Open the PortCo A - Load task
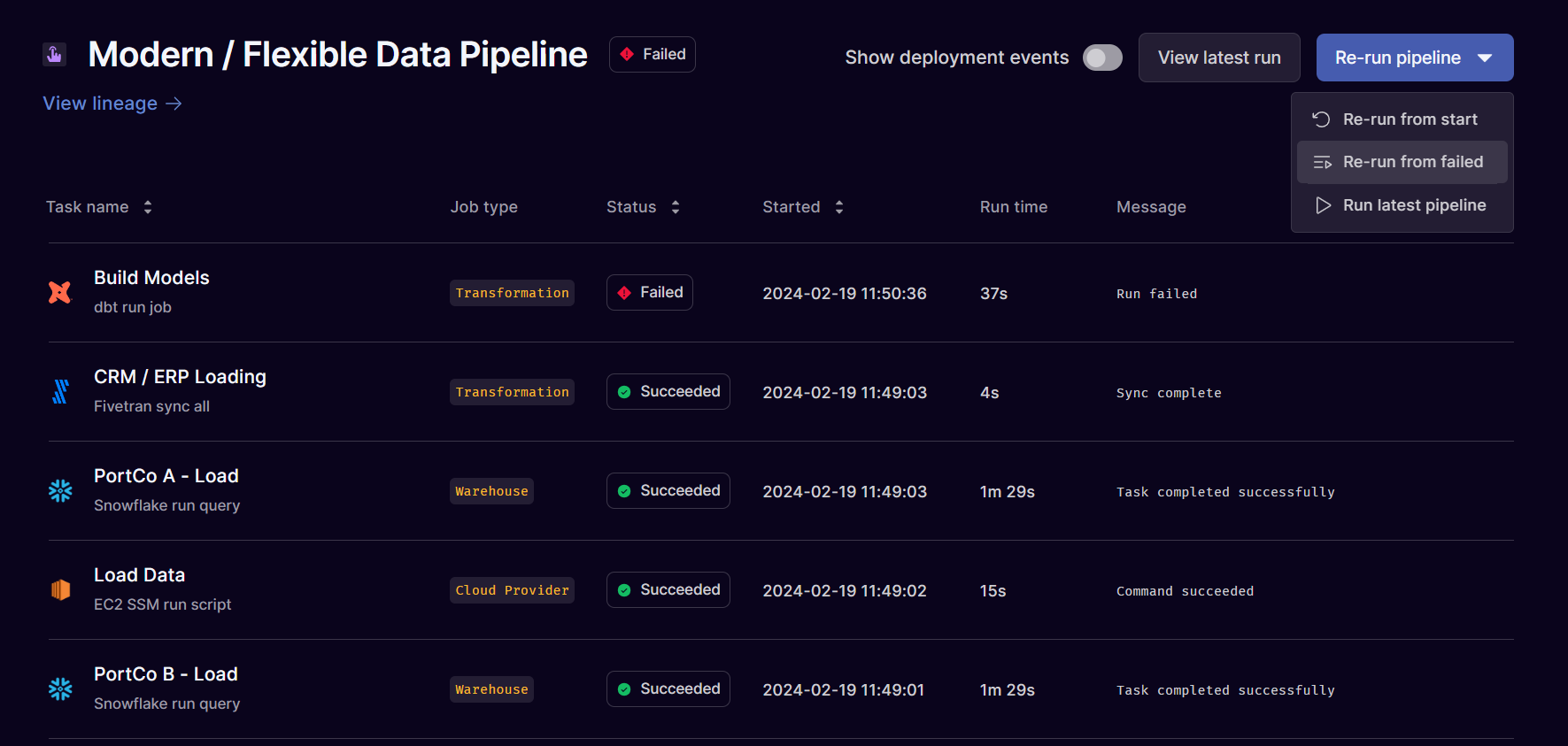The image size is (1568, 746). tap(166, 476)
